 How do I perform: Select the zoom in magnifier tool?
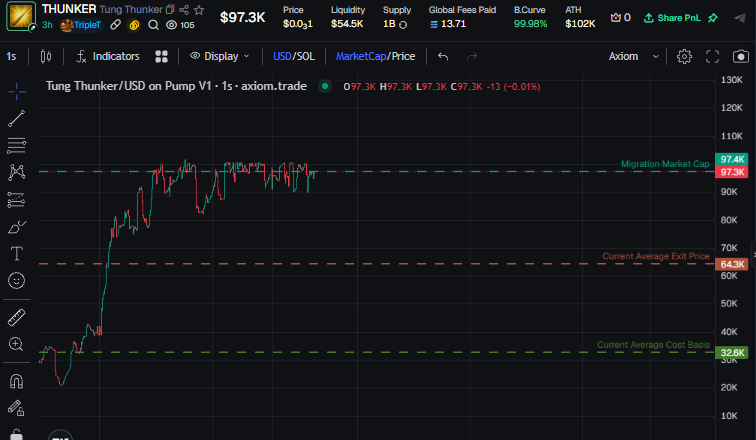pos(16,344)
